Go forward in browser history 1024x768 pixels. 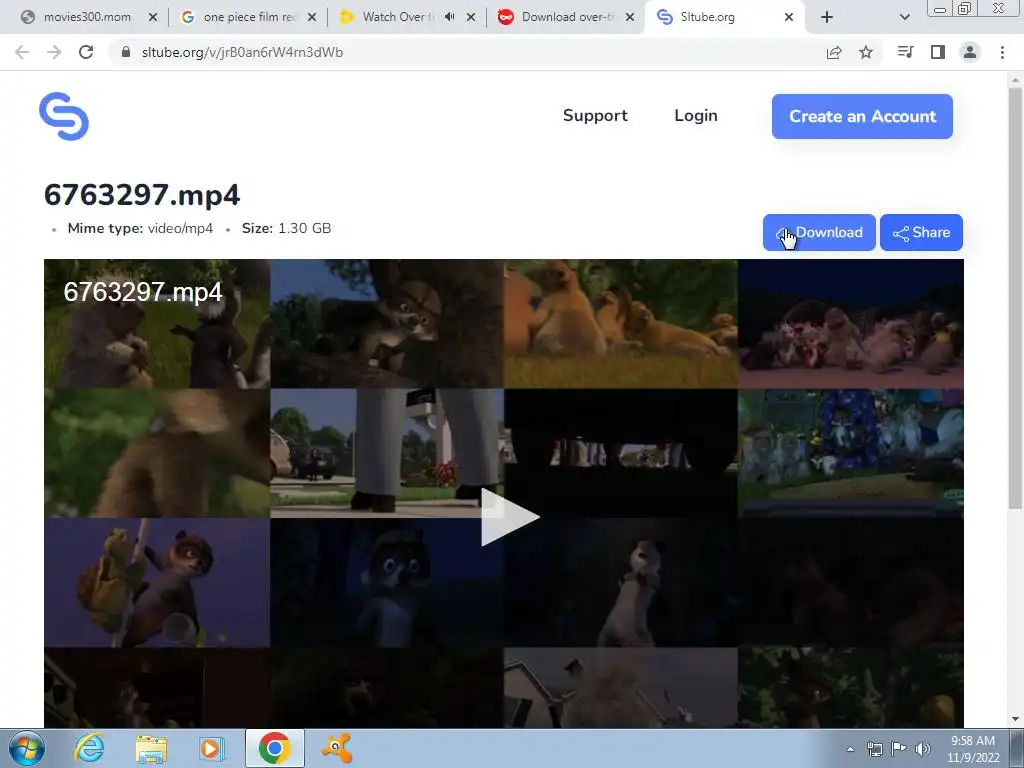(x=54, y=52)
